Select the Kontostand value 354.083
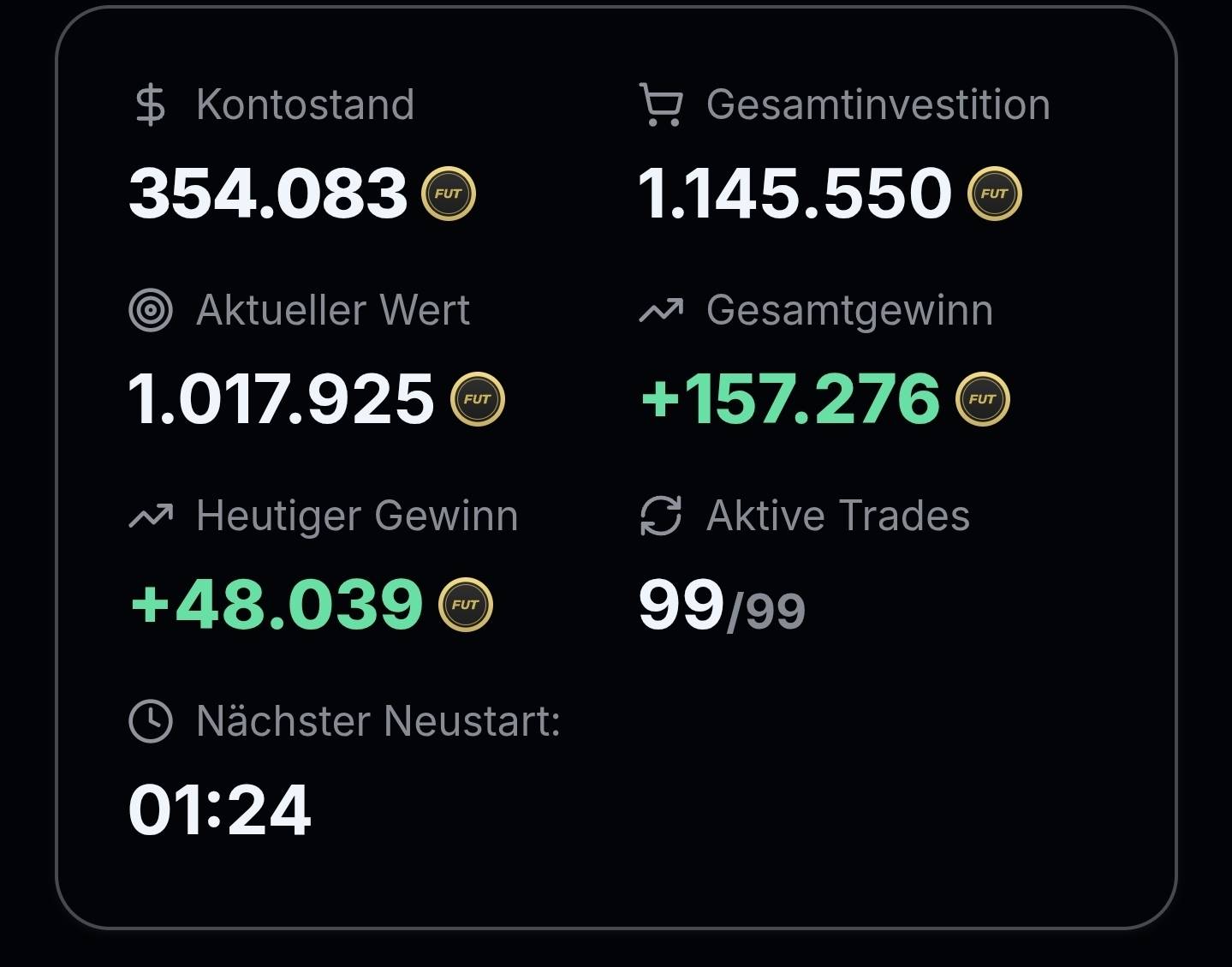This screenshot has height=967, width=1232. pyautogui.click(x=268, y=194)
